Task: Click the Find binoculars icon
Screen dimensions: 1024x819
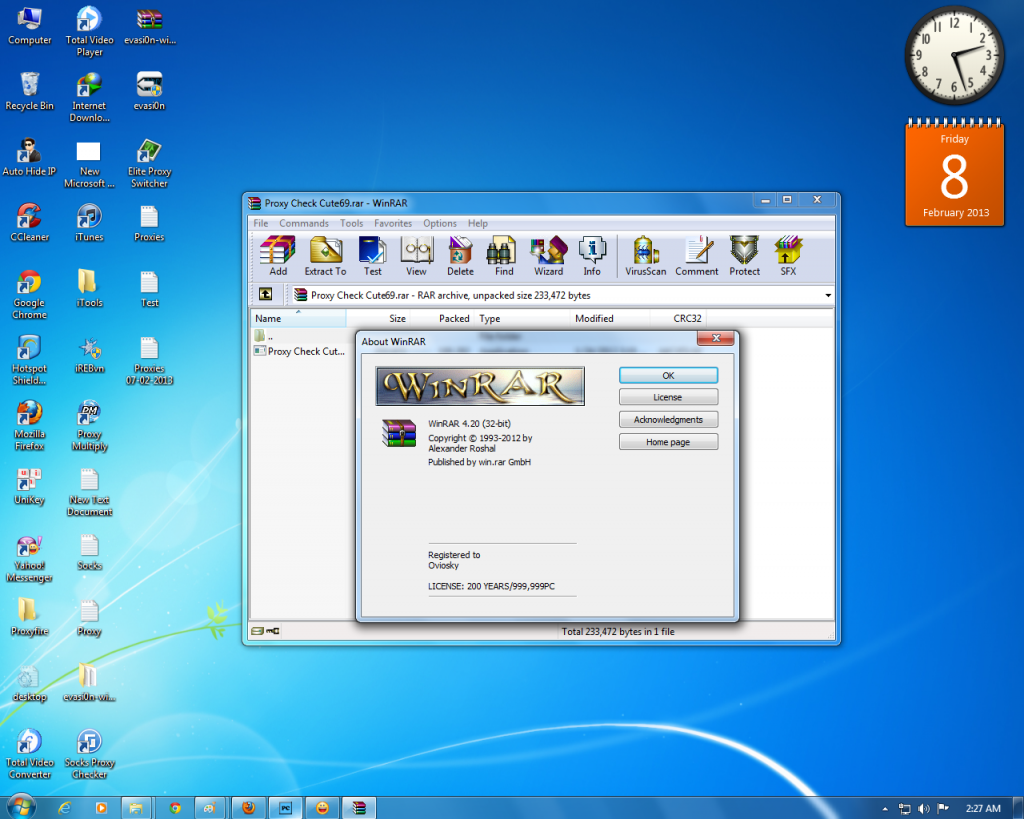Action: [503, 255]
